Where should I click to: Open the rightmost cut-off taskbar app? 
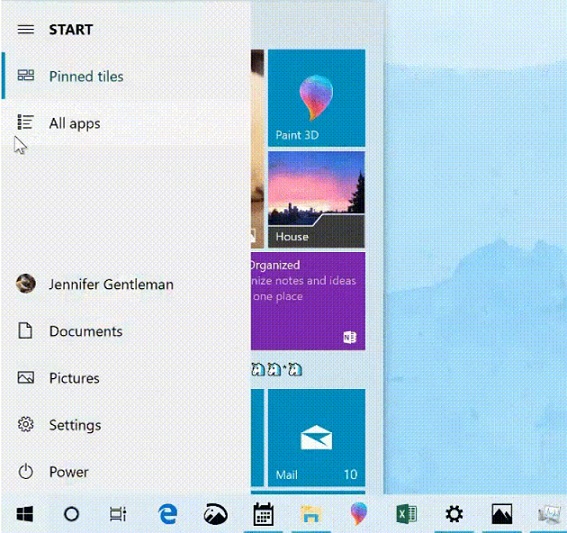pyautogui.click(x=549, y=514)
